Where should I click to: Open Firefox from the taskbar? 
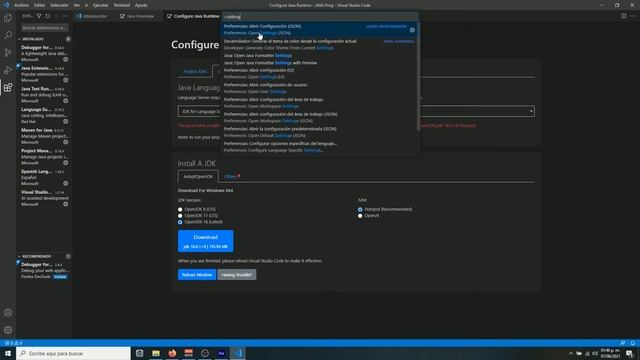172,353
